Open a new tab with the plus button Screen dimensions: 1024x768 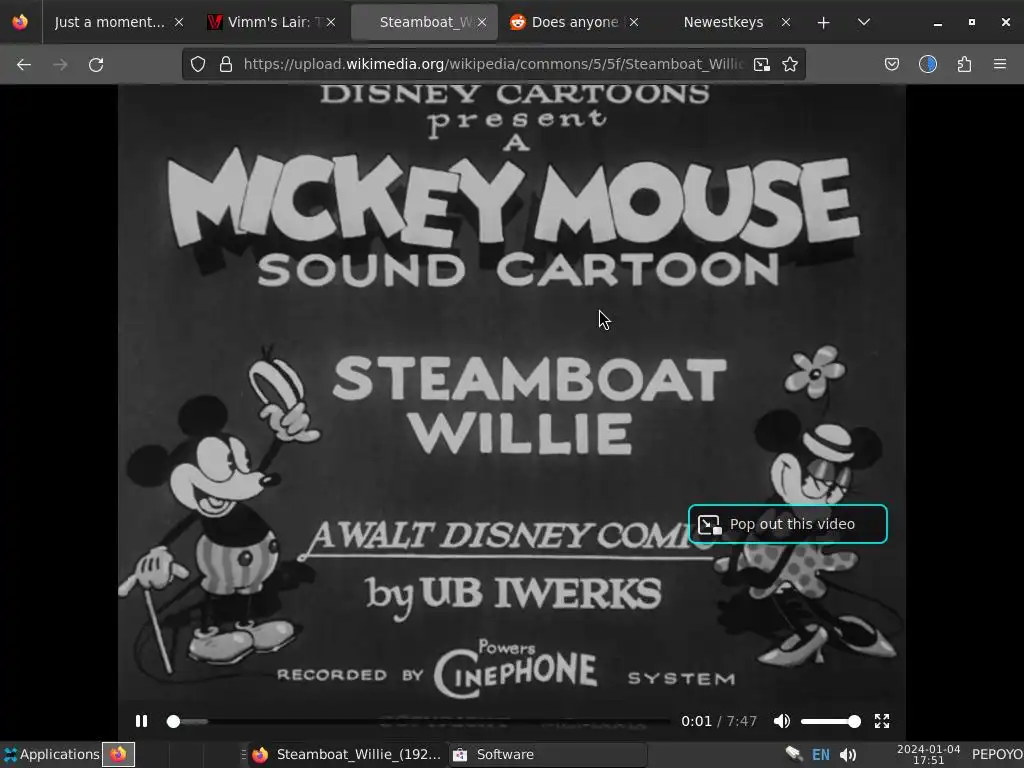click(x=824, y=22)
